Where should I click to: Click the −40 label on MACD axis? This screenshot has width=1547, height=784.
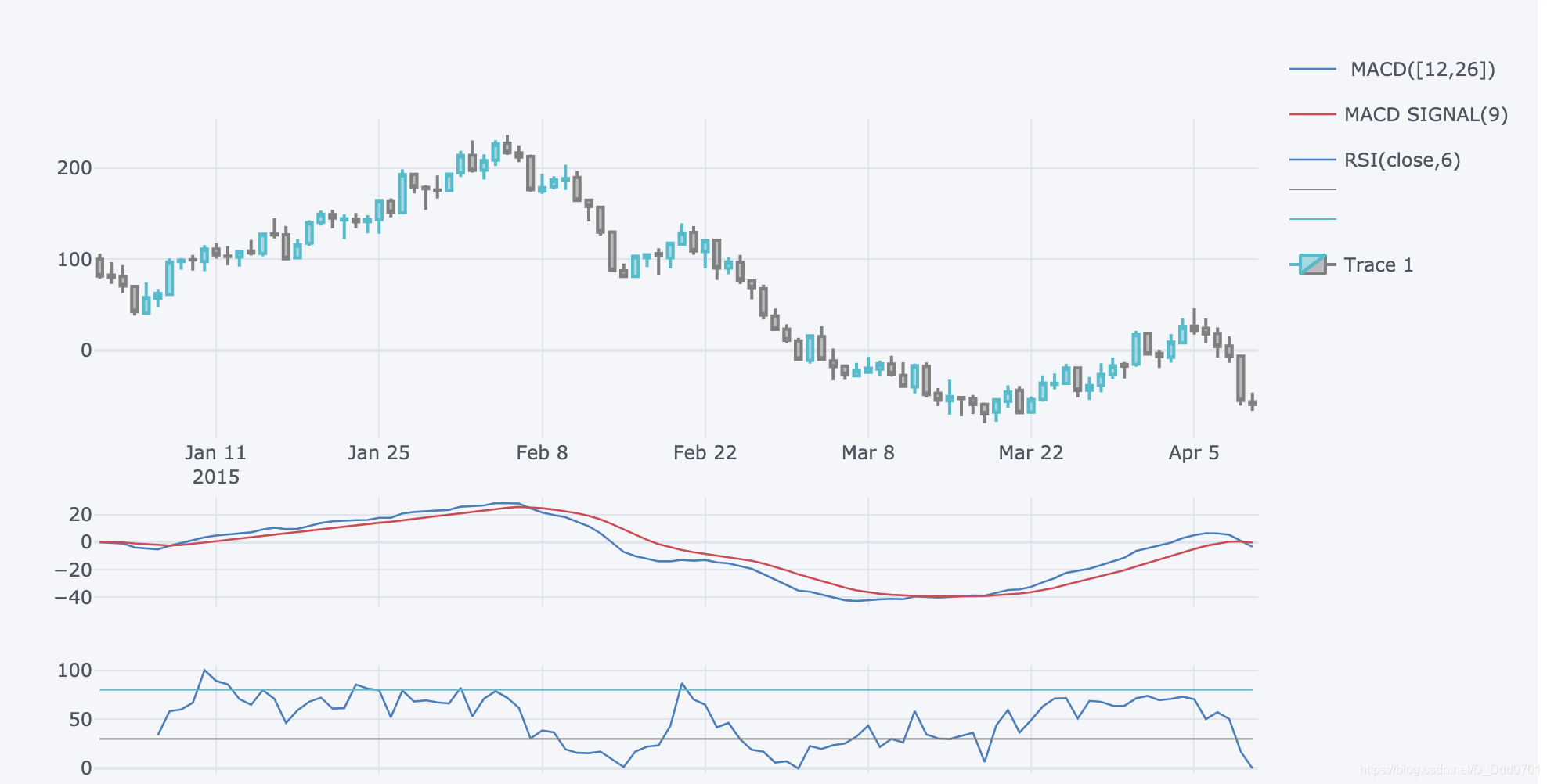73,598
